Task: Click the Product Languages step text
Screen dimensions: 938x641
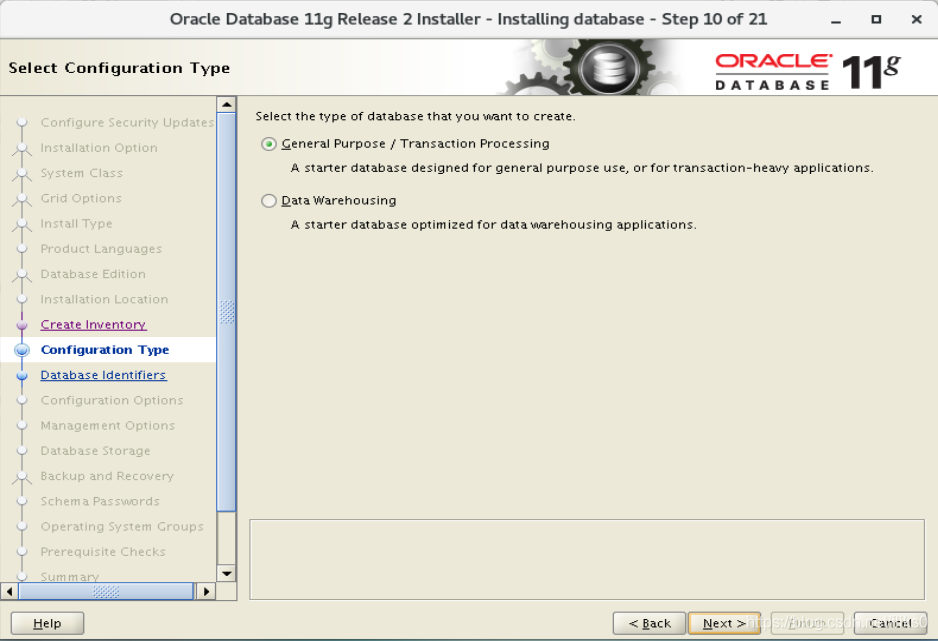Action: (101, 248)
